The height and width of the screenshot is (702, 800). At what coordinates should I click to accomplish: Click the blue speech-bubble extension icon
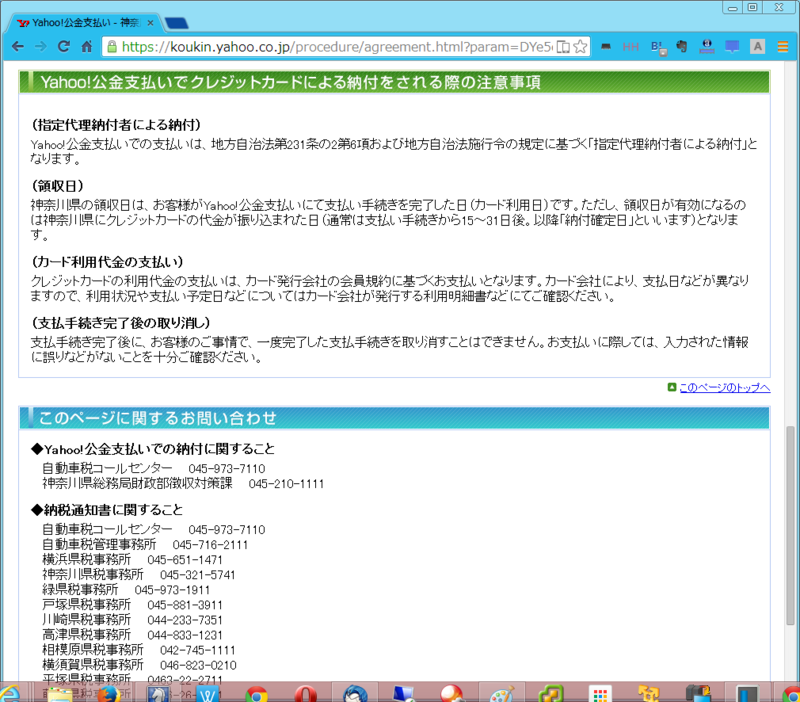tap(732, 47)
